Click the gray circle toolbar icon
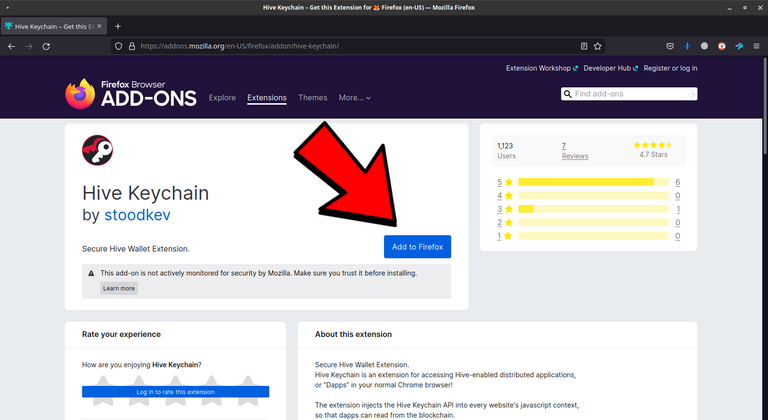Viewport: 768px width, 420px height. [x=704, y=46]
